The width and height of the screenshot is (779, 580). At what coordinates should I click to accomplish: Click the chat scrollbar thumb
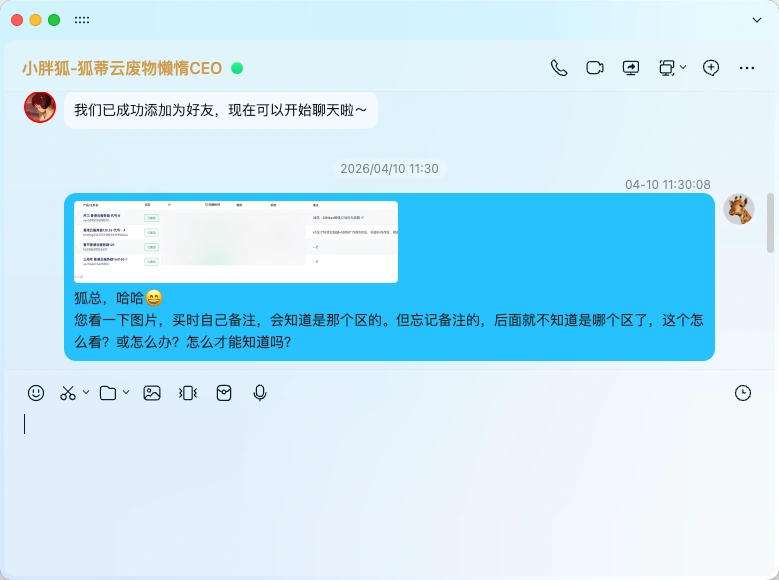click(770, 223)
